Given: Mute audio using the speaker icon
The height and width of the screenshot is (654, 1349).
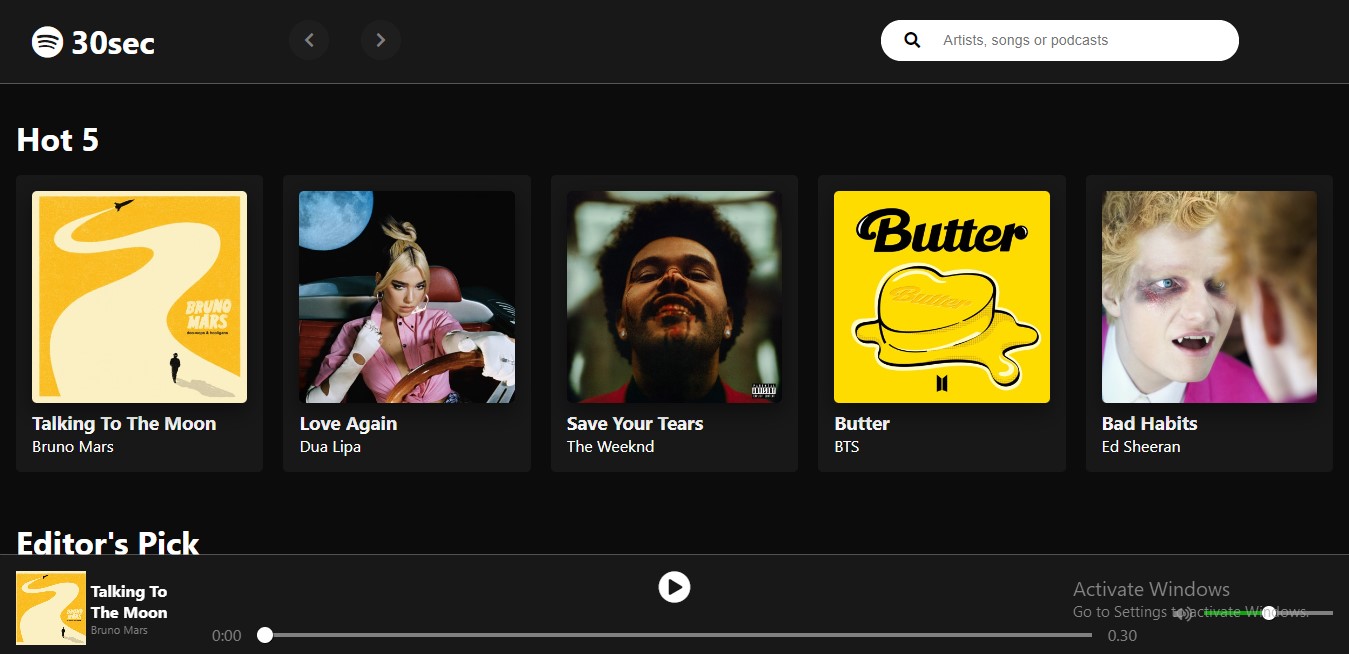Looking at the screenshot, I should (x=1182, y=613).
